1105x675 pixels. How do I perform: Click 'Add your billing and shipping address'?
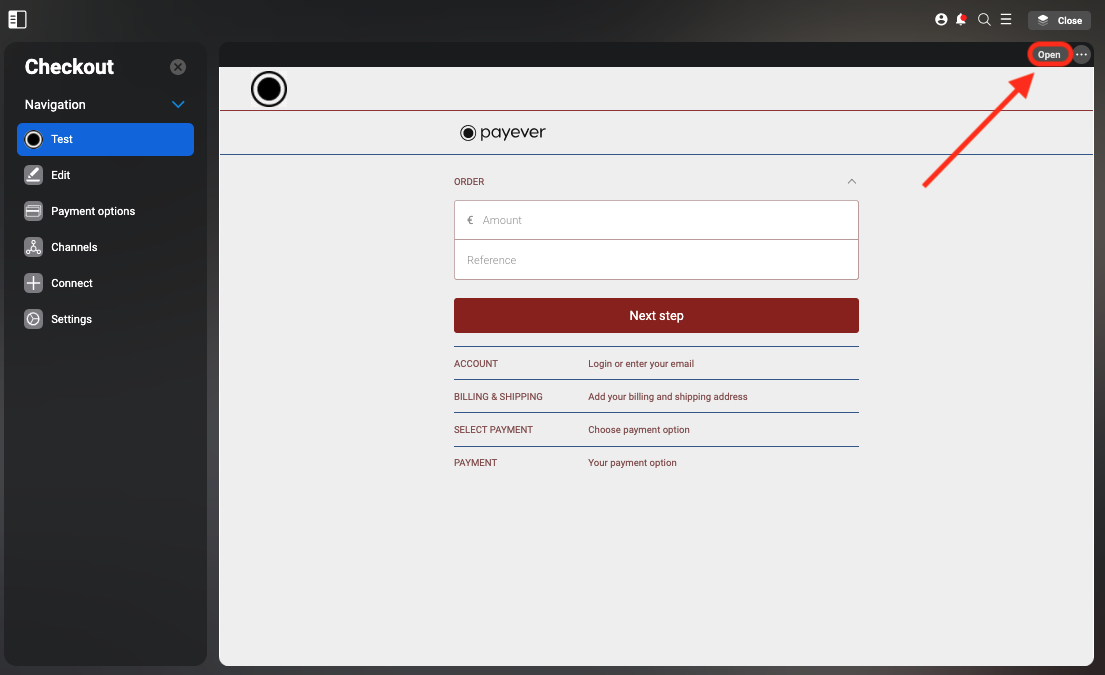[667, 397]
